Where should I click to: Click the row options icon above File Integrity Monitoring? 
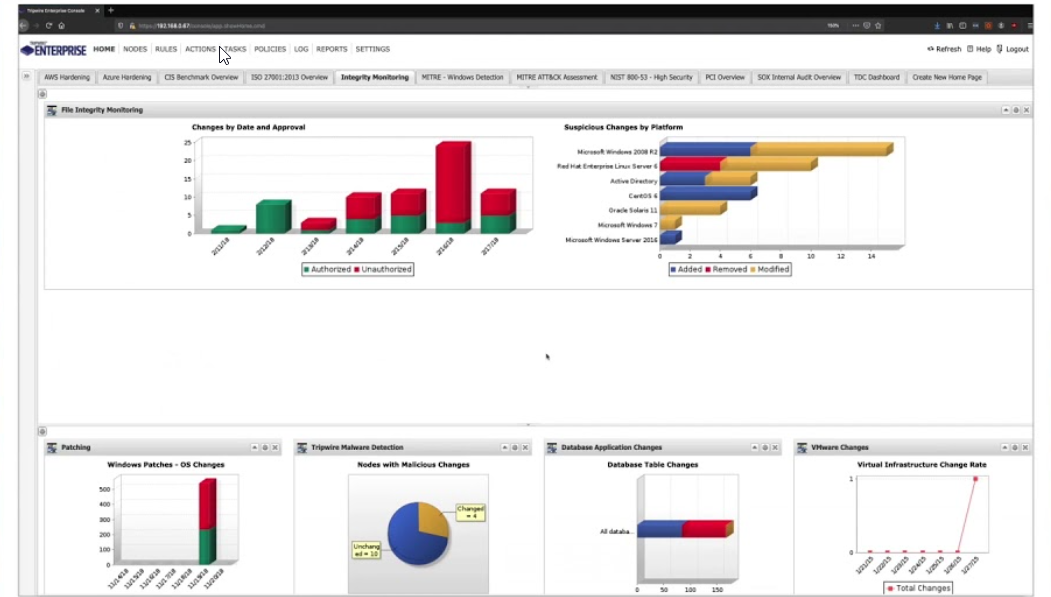click(42, 94)
